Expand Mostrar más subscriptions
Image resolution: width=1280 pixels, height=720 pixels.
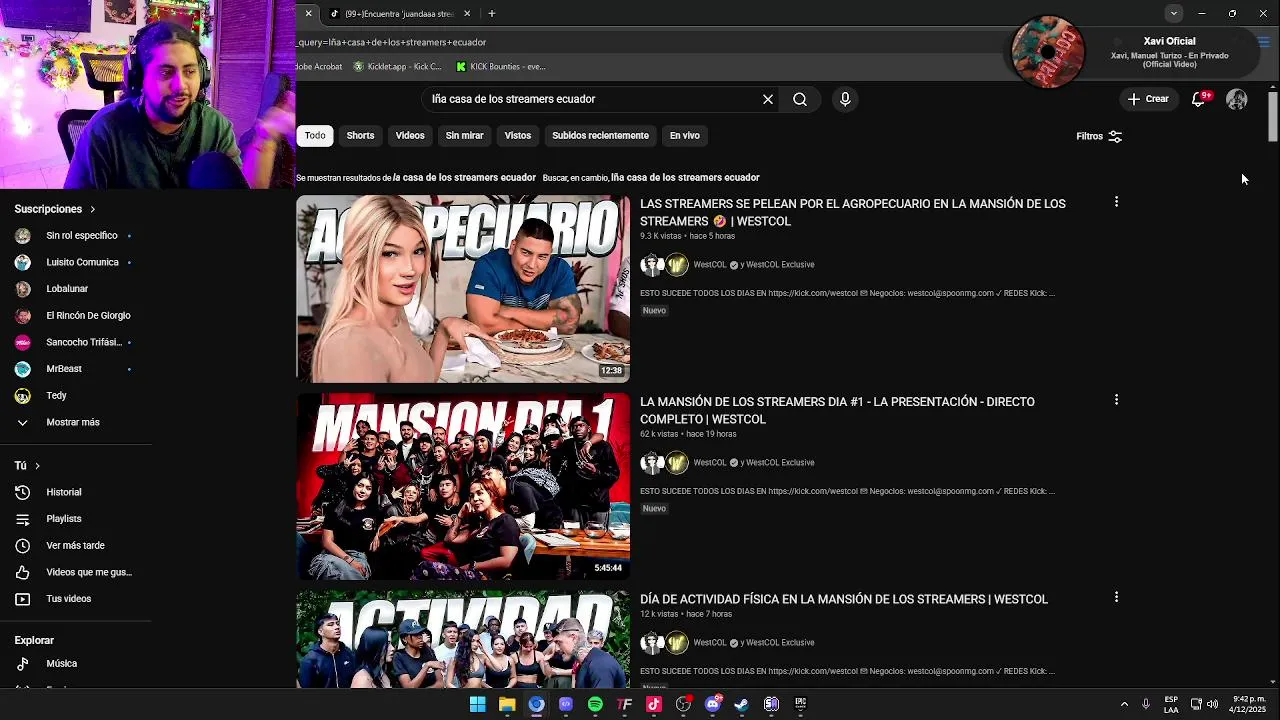click(x=73, y=422)
